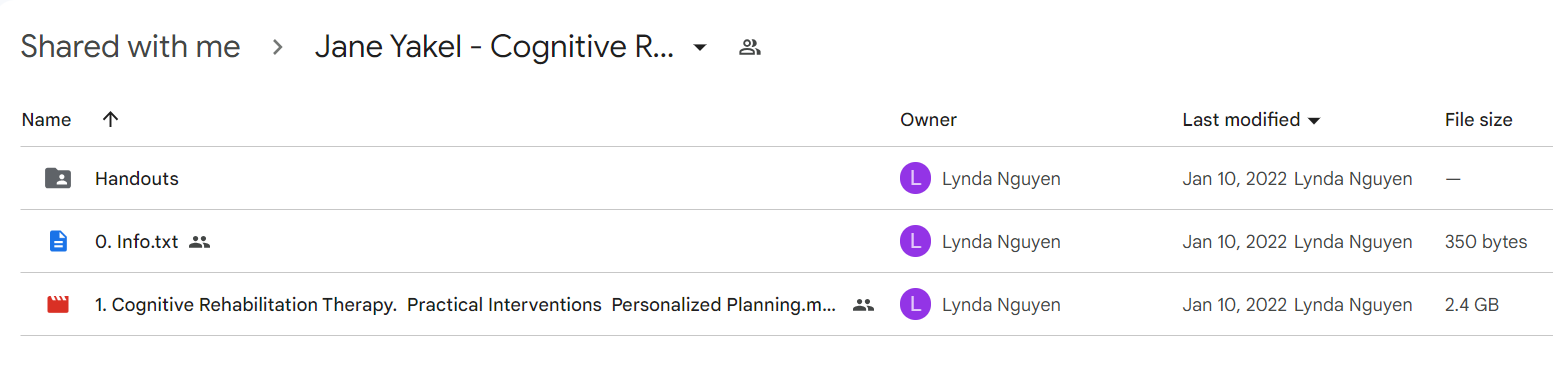Click Lynda Nguyen avatar in Handouts row
Image resolution: width=1553 pixels, height=380 pixels.
915,179
